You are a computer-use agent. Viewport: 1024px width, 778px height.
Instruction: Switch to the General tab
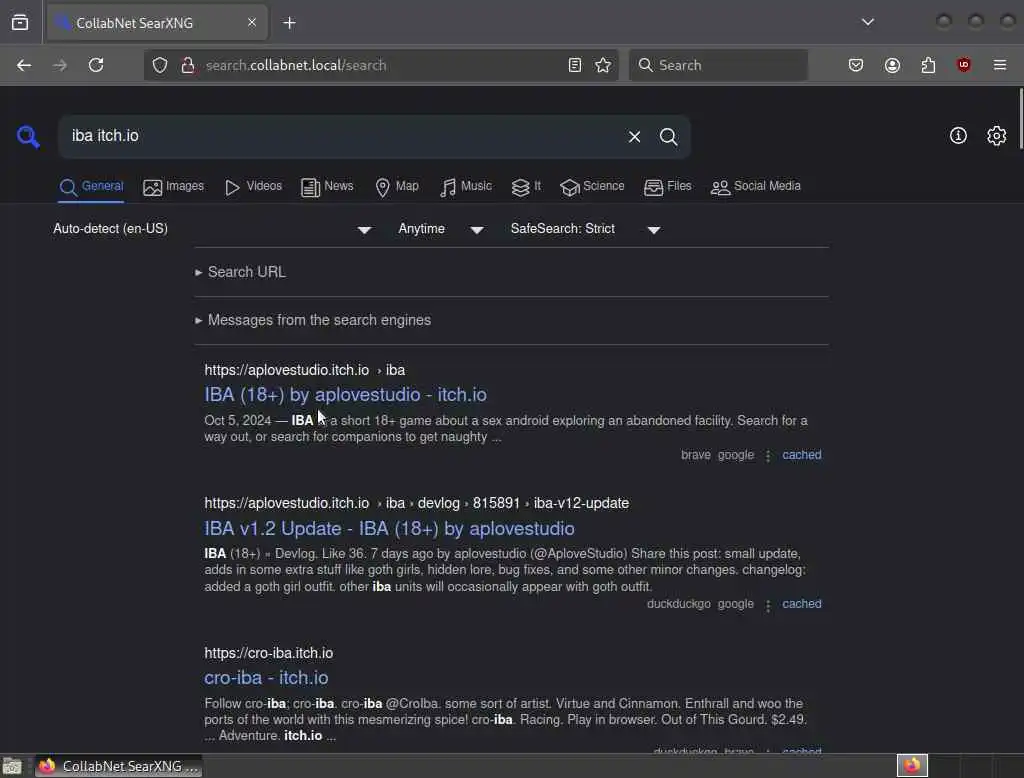click(91, 187)
